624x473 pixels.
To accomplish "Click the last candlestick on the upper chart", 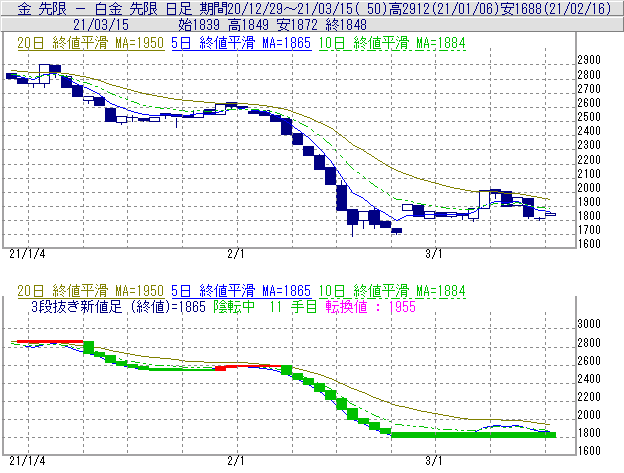I will click(550, 214).
